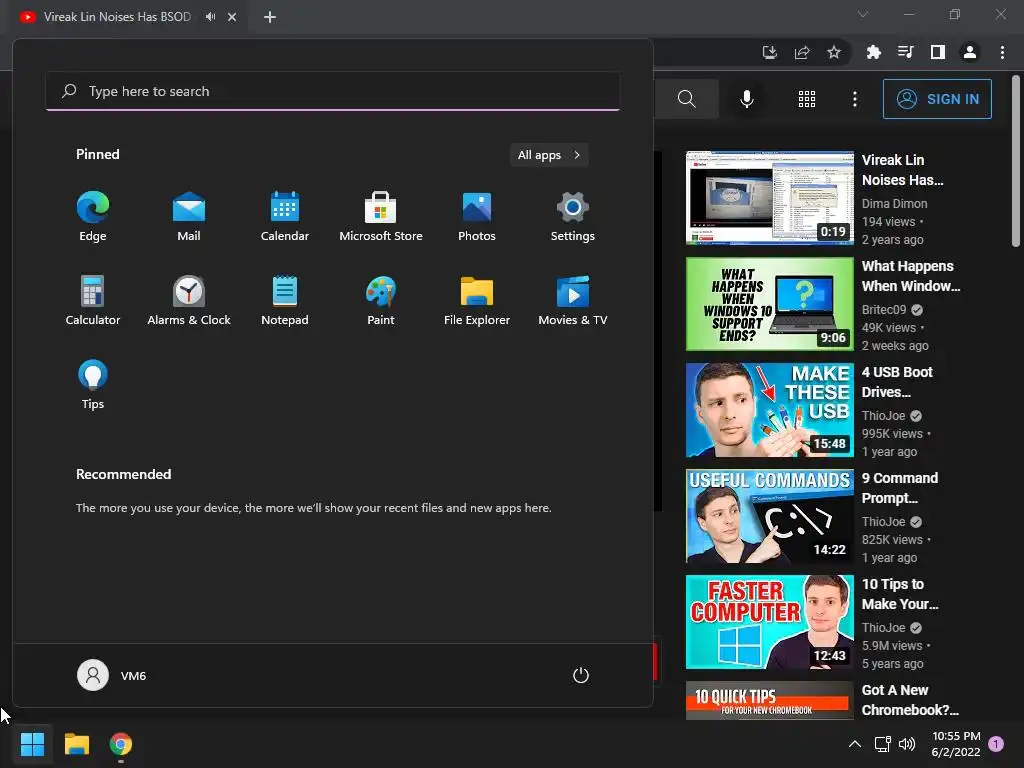Click the '10 Tips to Make Your...' title

pyautogui.click(x=899, y=594)
